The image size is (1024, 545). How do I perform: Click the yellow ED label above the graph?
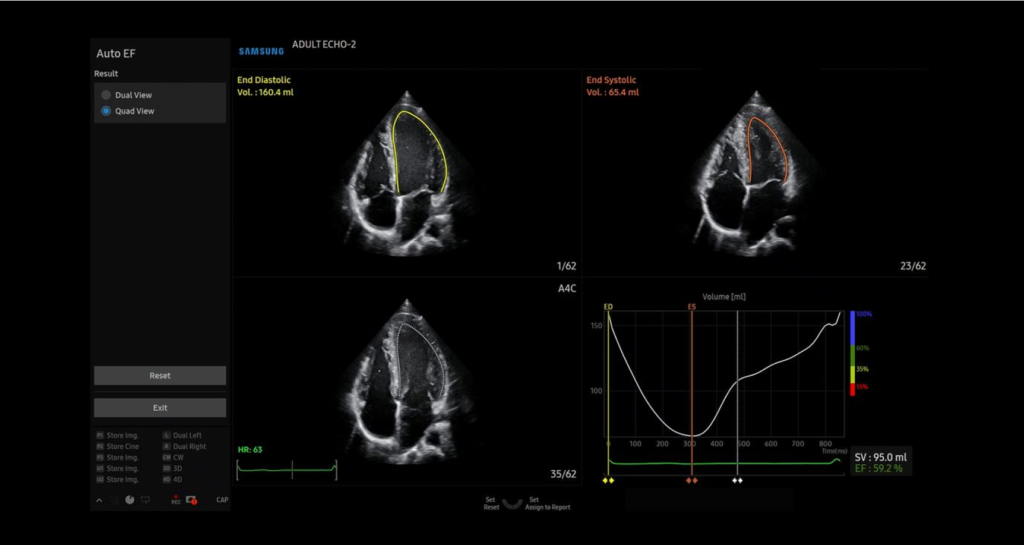[608, 306]
